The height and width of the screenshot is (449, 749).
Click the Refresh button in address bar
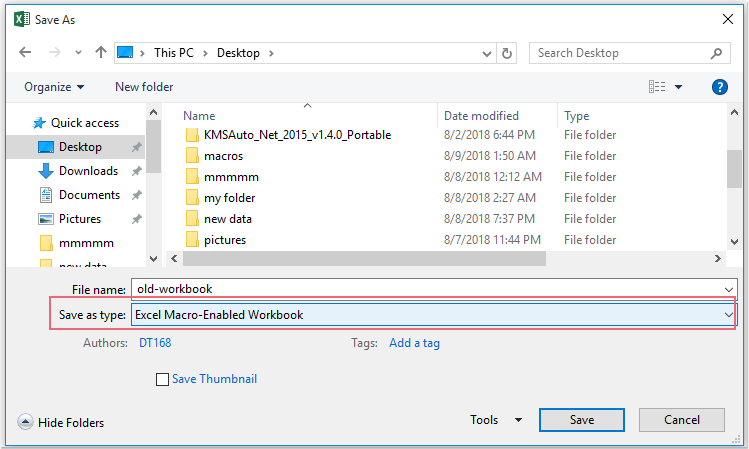[x=509, y=53]
